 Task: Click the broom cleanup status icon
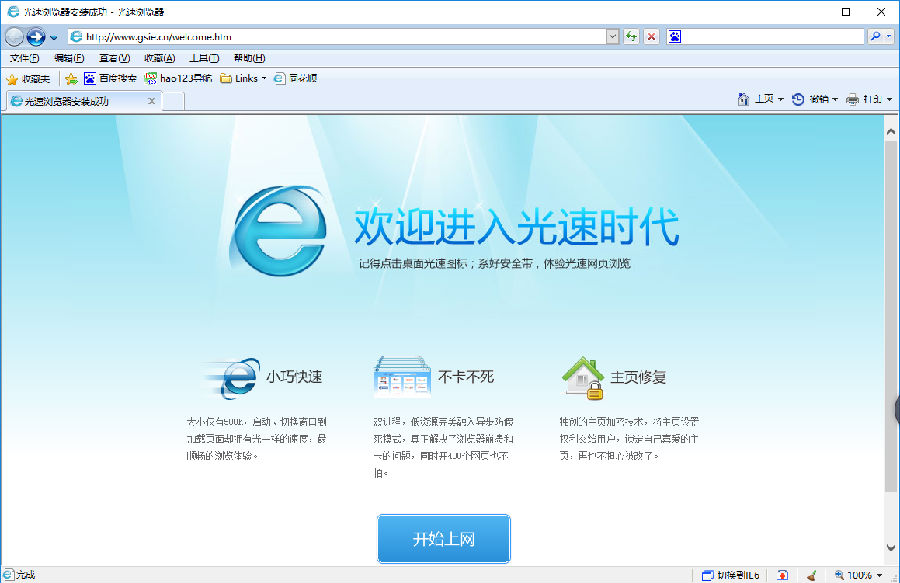click(812, 575)
